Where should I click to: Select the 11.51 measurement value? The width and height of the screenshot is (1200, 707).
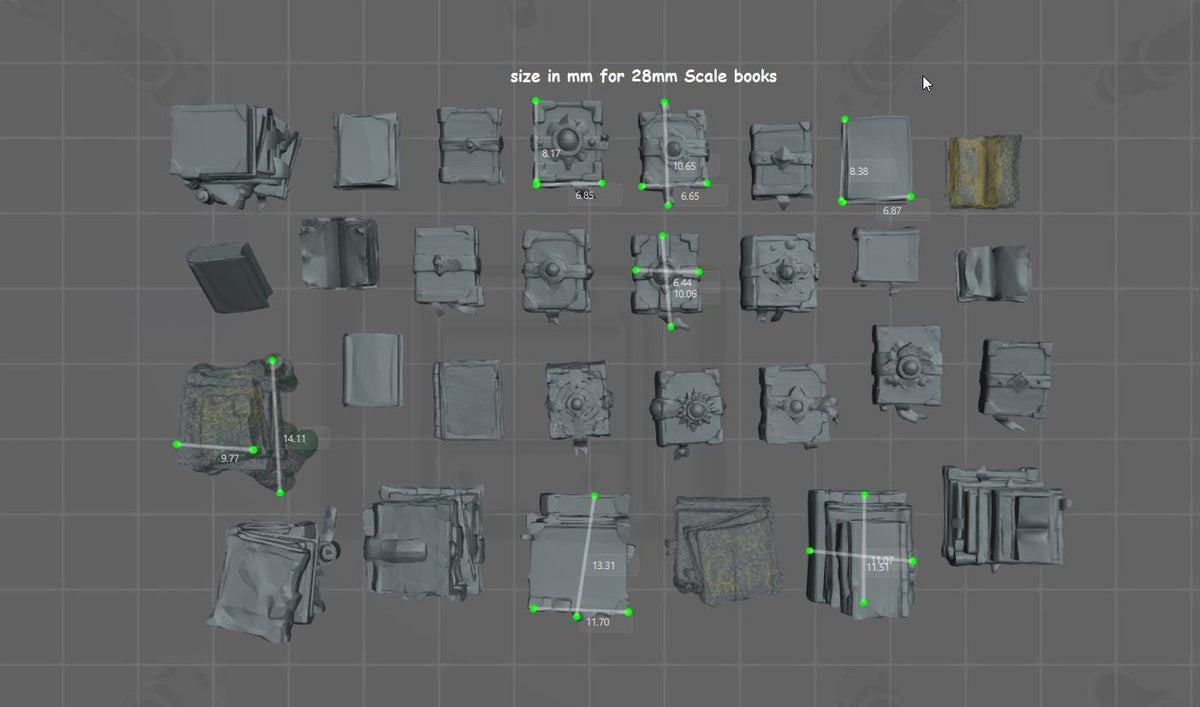pos(878,567)
